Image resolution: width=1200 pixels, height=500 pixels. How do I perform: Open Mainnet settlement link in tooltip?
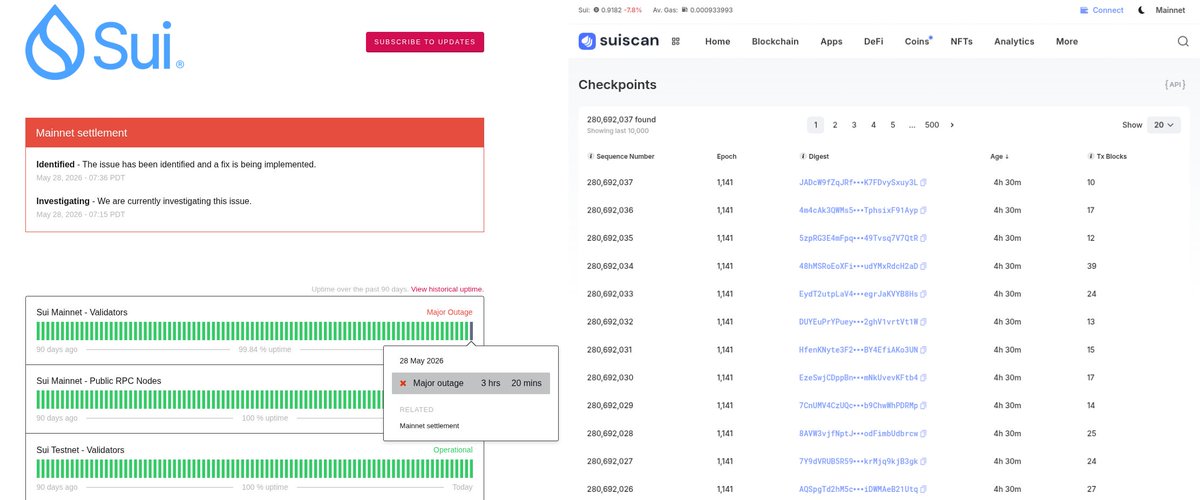tap(429, 426)
